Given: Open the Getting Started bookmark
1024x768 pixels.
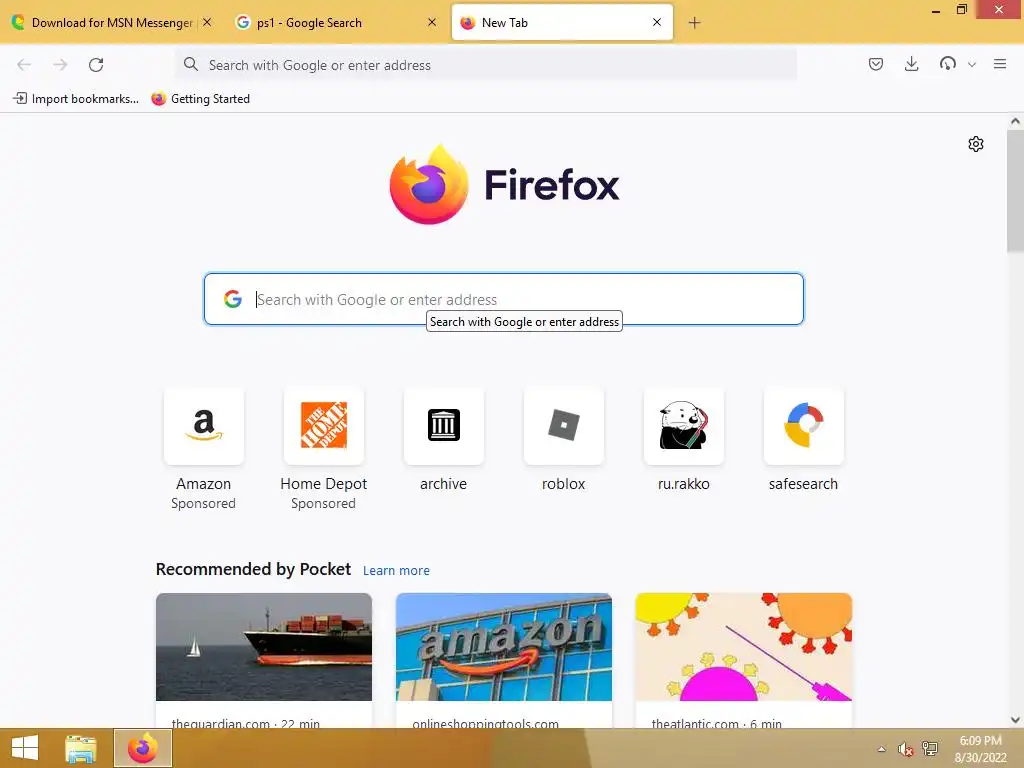Looking at the screenshot, I should 201,99.
